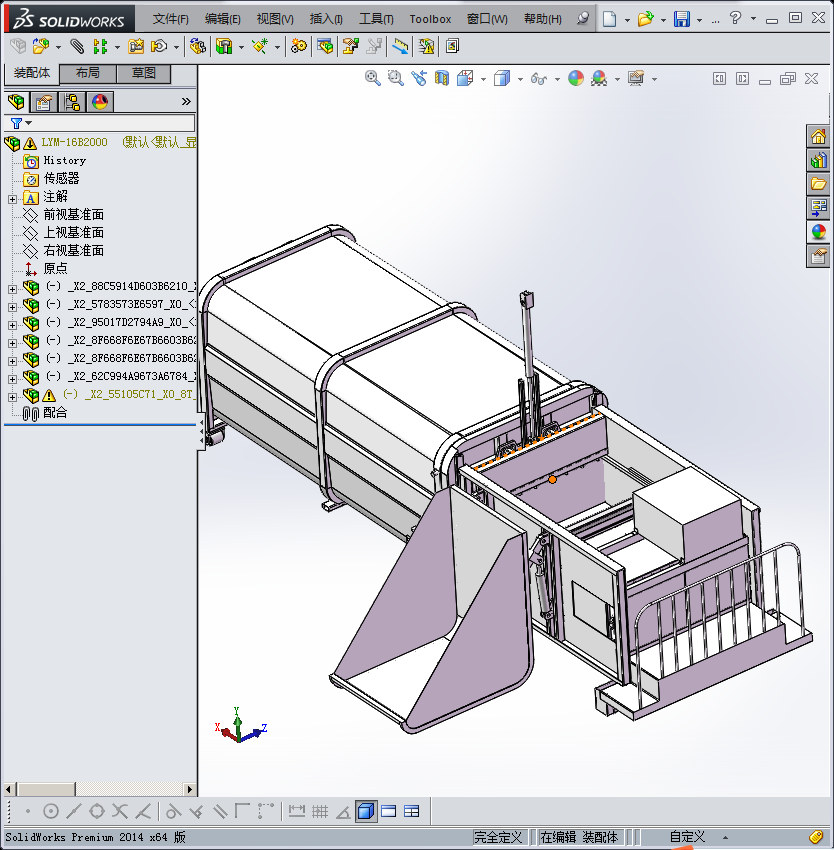Open File Explorer folder in task pane
Image resolution: width=834 pixels, height=850 pixels.
[818, 184]
